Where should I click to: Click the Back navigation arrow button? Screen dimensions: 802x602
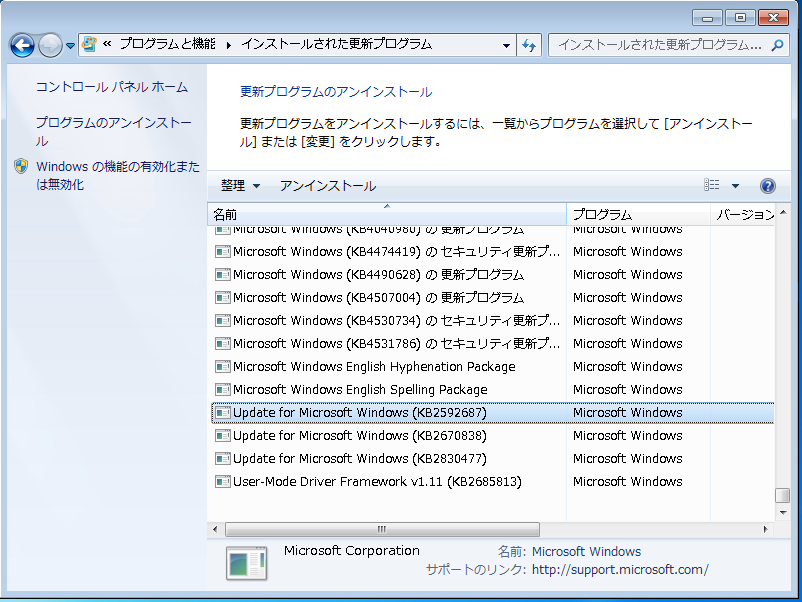click(23, 45)
